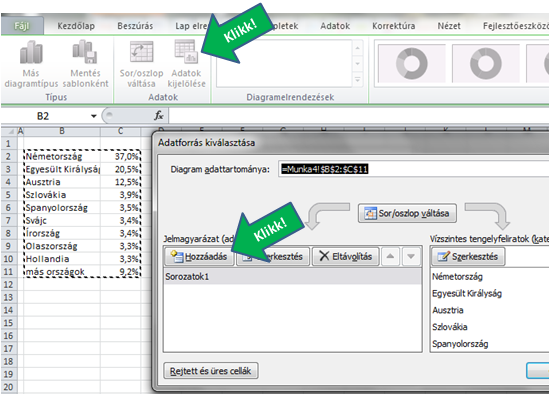The width and height of the screenshot is (549, 394).
Task: Click the 37,0% value cell
Action: point(121,156)
